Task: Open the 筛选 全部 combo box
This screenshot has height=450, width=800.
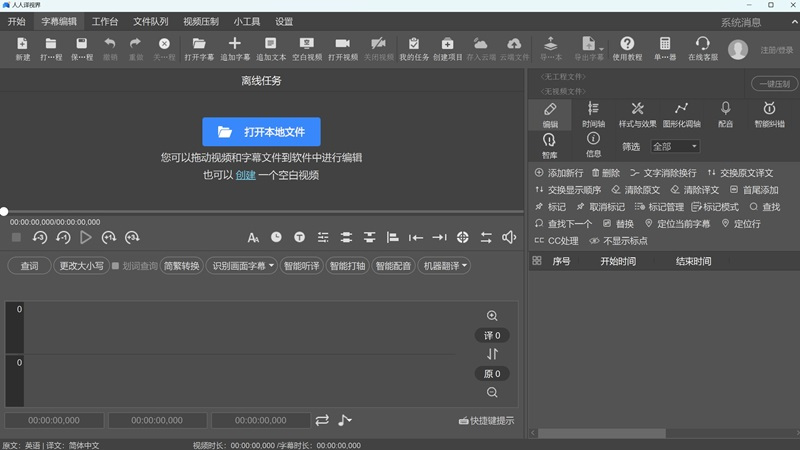Action: click(x=674, y=146)
